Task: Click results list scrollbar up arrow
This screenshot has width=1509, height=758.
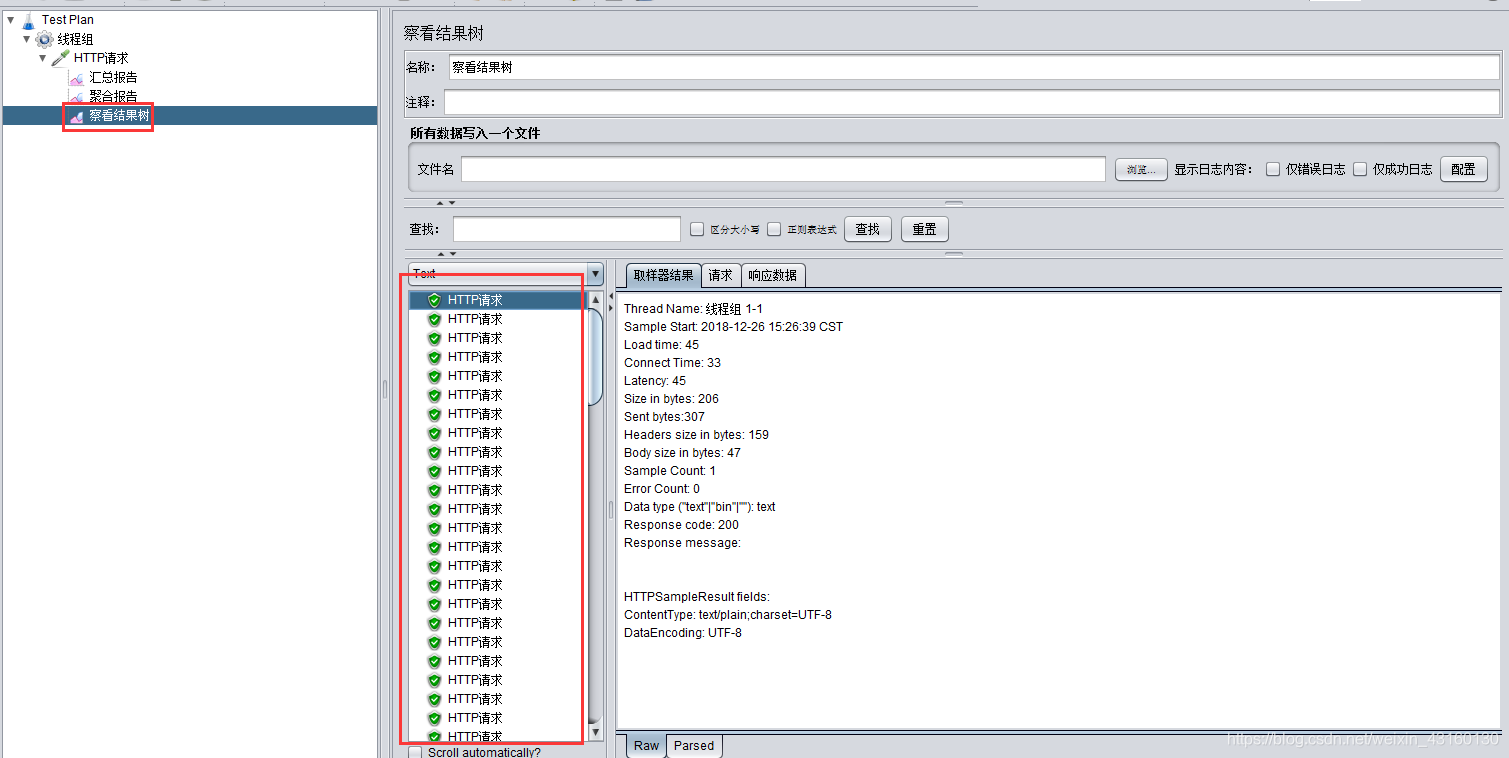Action: [596, 299]
